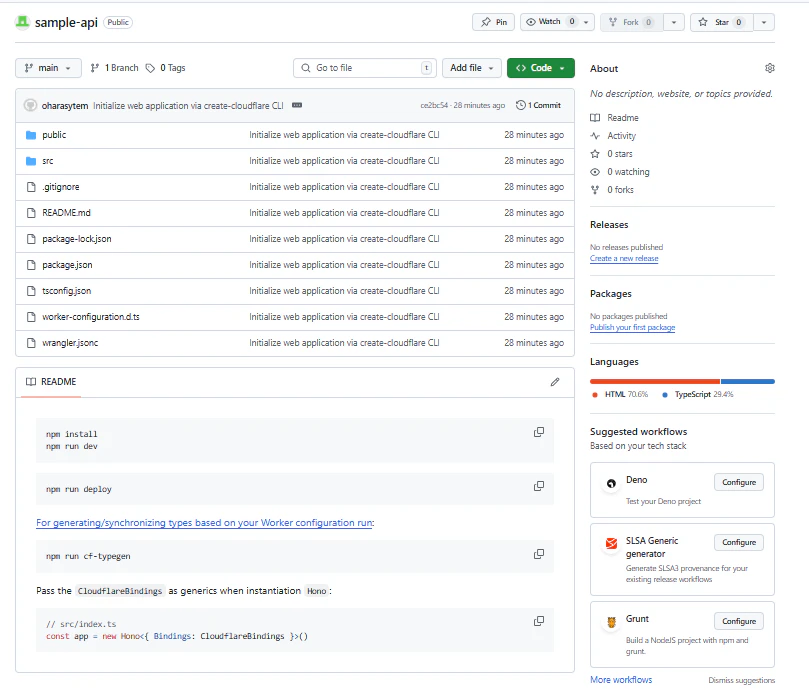Open the Readme link in About

tap(622, 118)
